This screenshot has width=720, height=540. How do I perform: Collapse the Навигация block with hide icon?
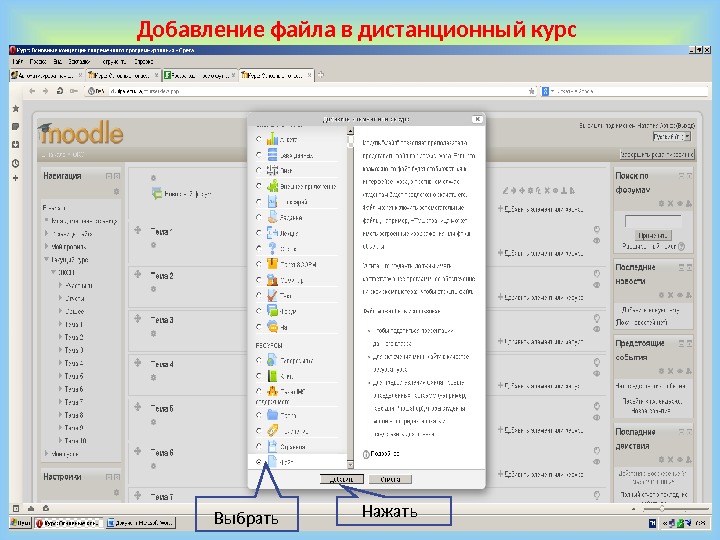click(109, 176)
